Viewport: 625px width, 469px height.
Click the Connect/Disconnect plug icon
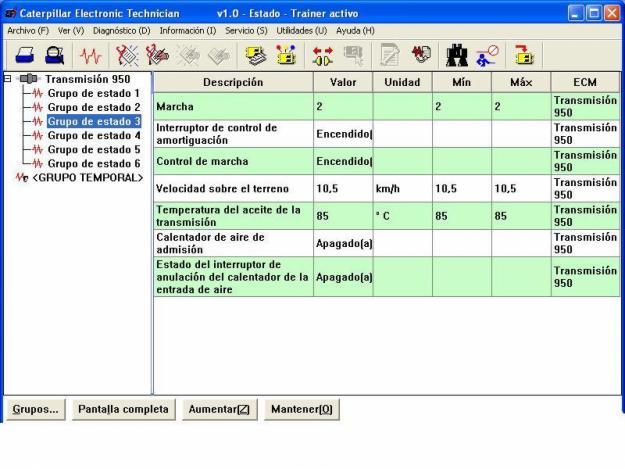click(322, 56)
